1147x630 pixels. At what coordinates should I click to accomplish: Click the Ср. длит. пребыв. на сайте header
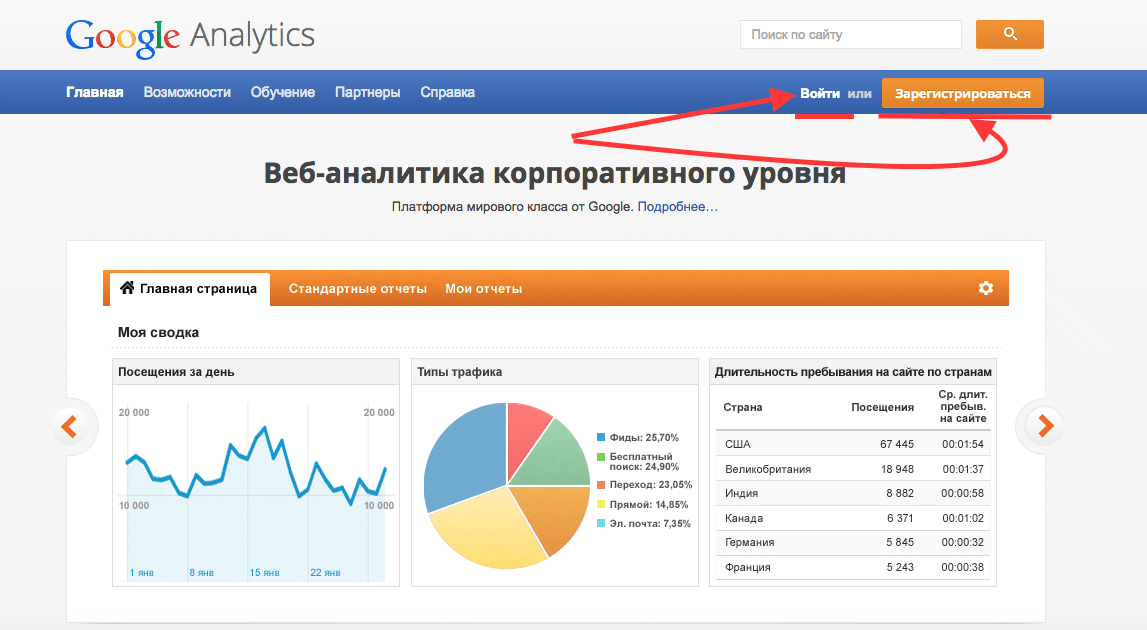pos(963,406)
